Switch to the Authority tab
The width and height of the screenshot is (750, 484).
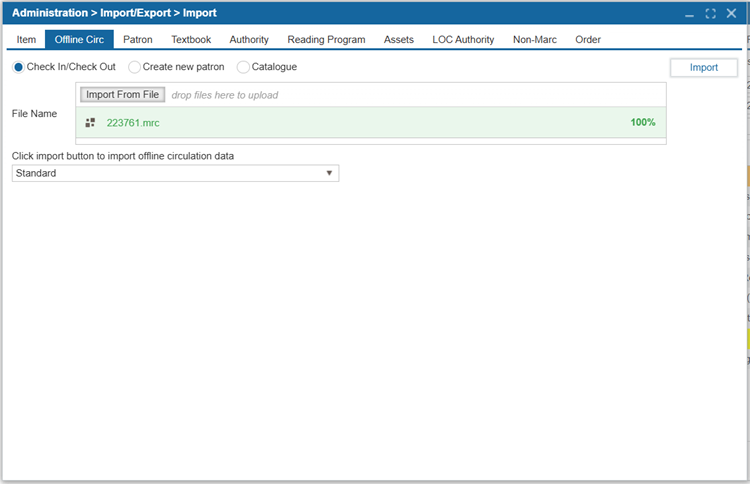(x=249, y=40)
